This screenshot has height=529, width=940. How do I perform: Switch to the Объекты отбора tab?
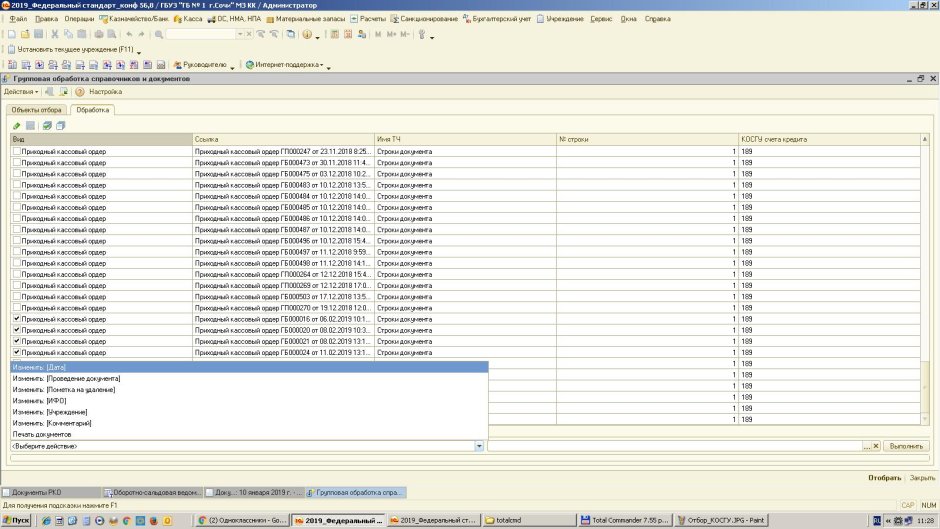point(37,110)
